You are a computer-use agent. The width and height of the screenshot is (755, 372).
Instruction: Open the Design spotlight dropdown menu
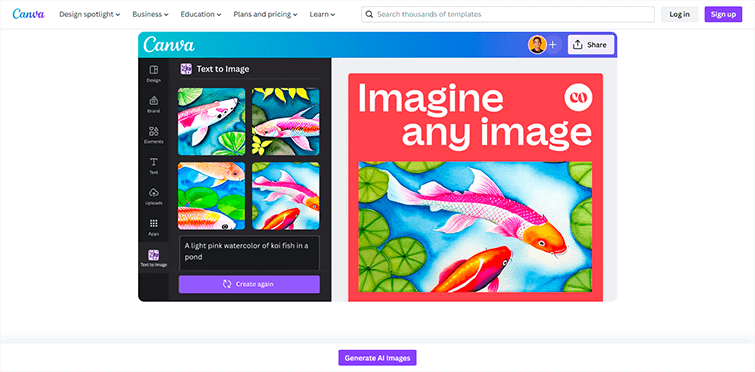[x=90, y=14]
